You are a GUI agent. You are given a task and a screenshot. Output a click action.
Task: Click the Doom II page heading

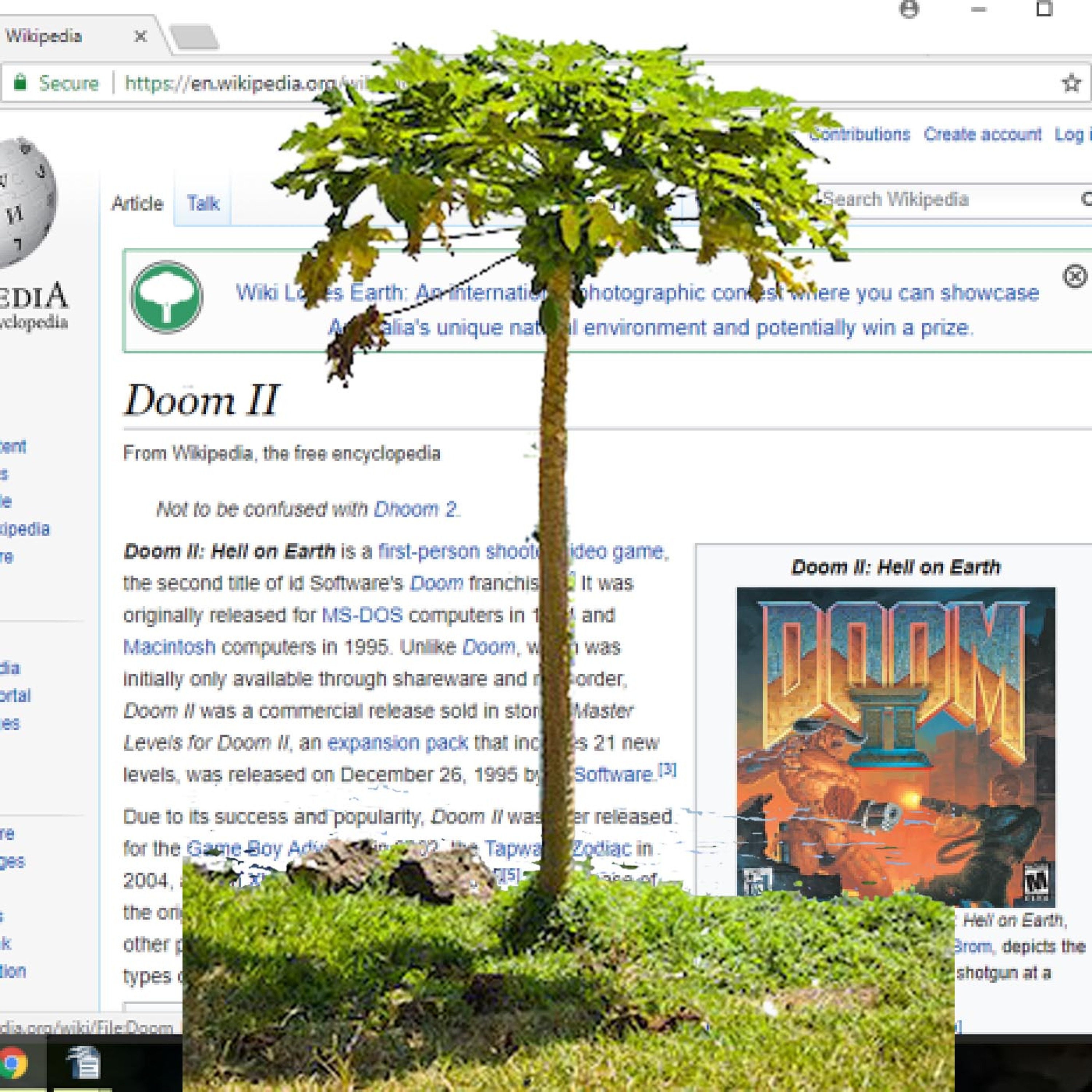[202, 400]
